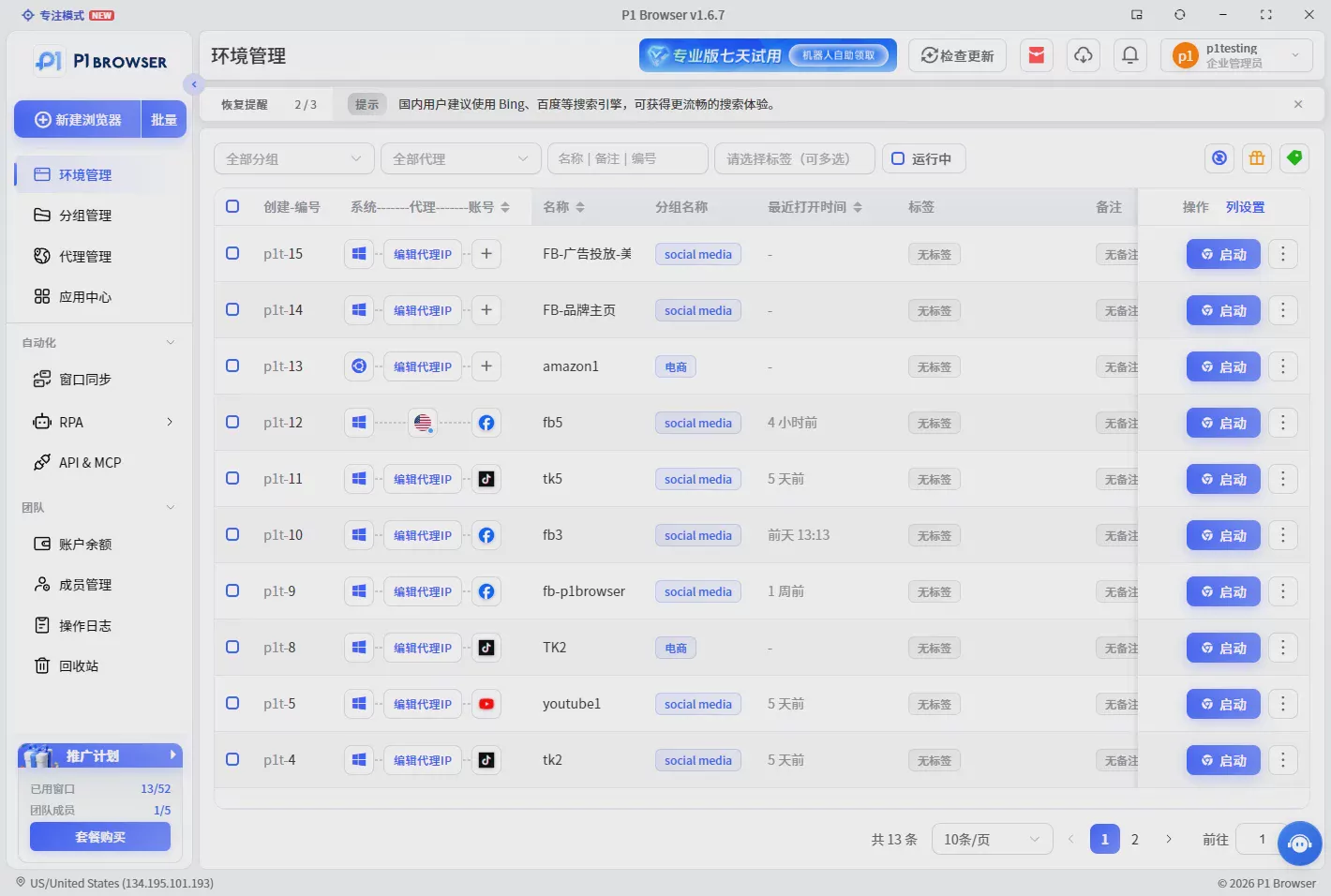This screenshot has height=896, width=1331.
Task: Select the checkbox for p1t-15
Action: point(232,253)
